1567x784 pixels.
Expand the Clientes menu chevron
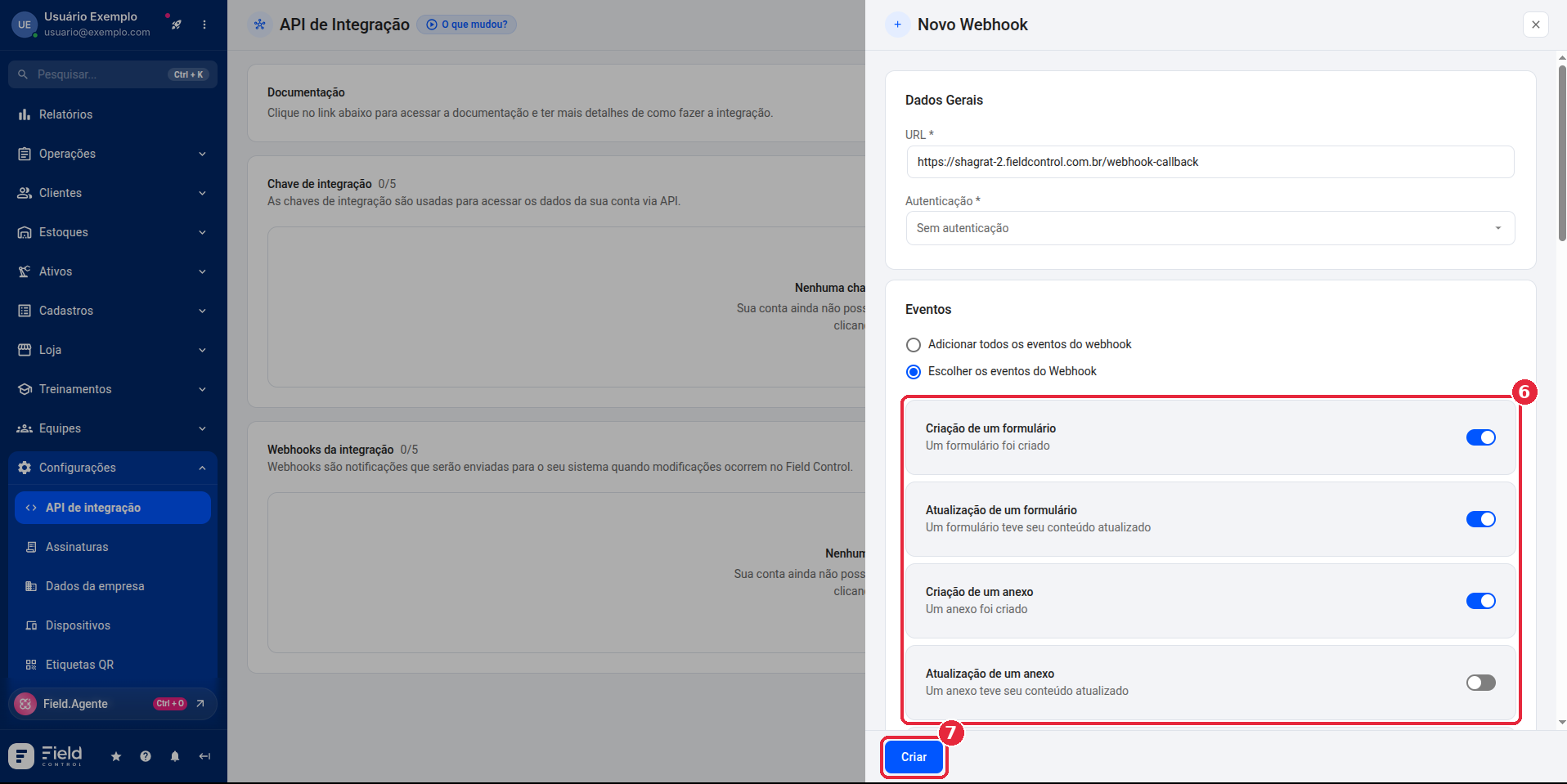[202, 193]
